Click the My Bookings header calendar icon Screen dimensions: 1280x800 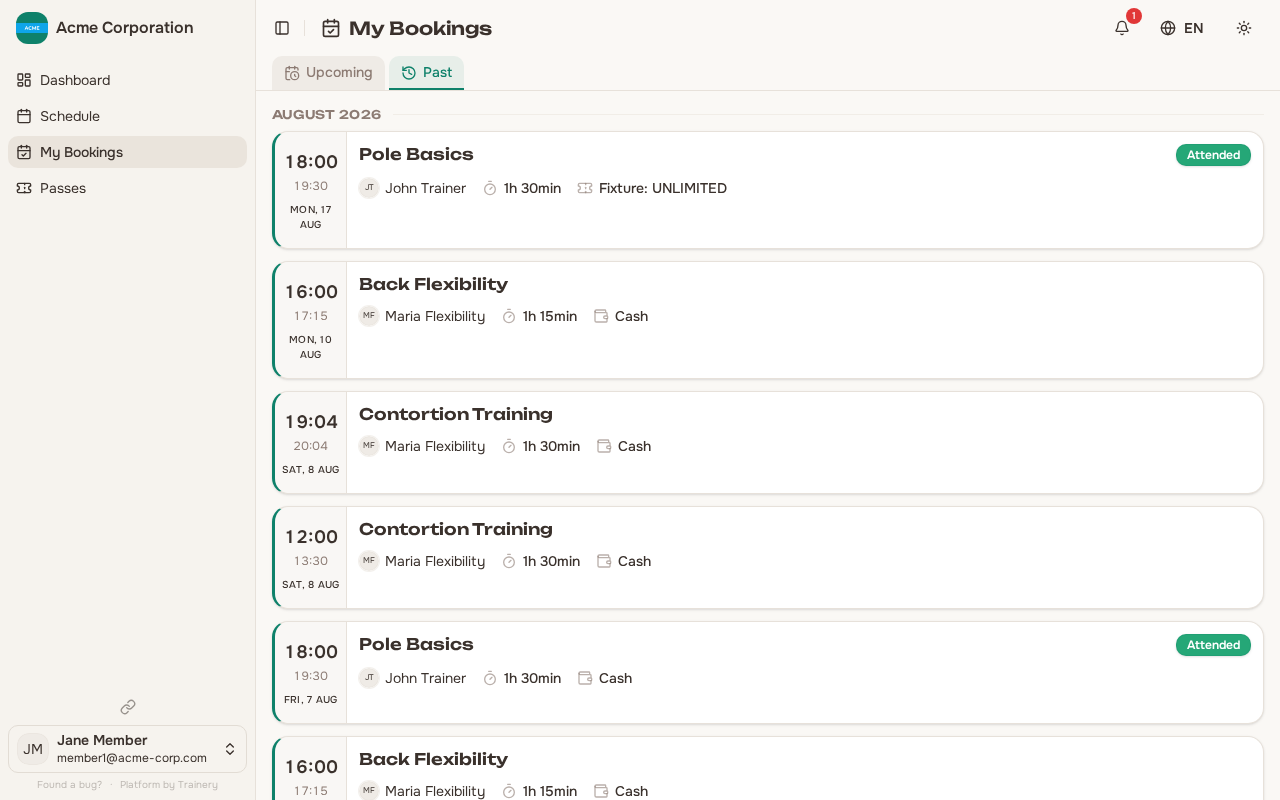[331, 28]
